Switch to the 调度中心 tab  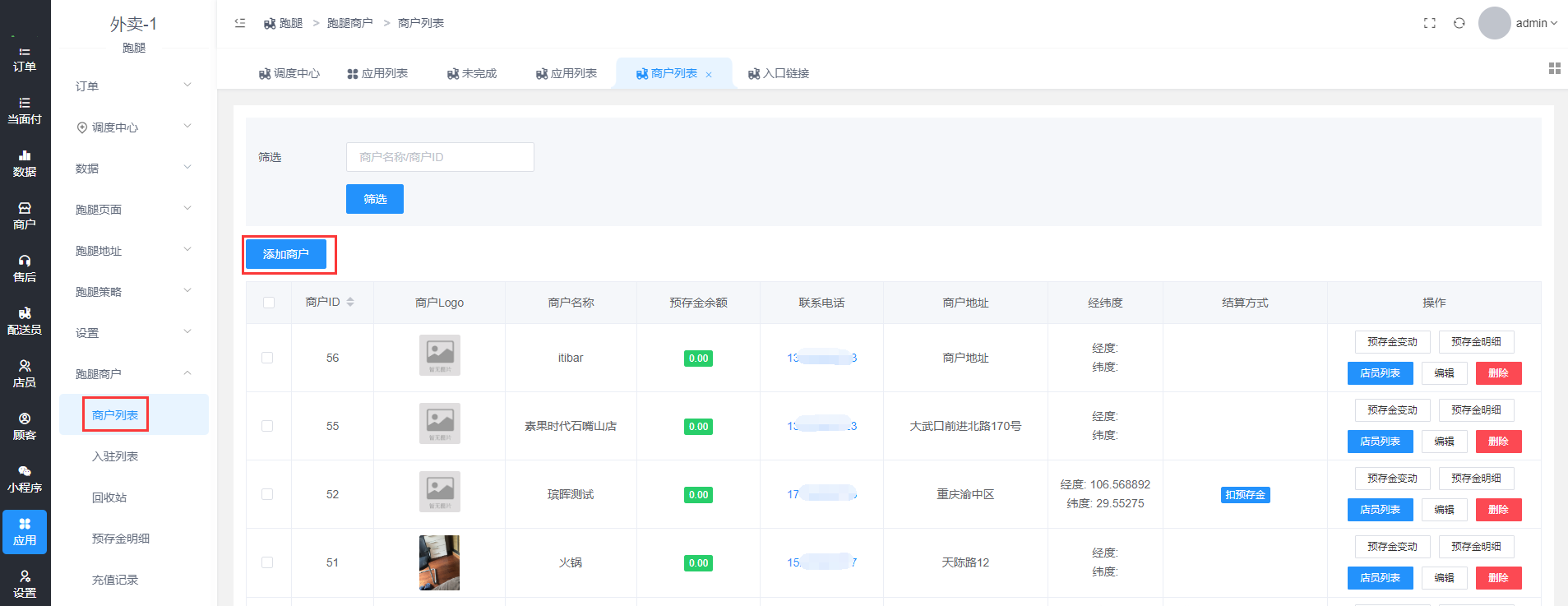tap(289, 73)
